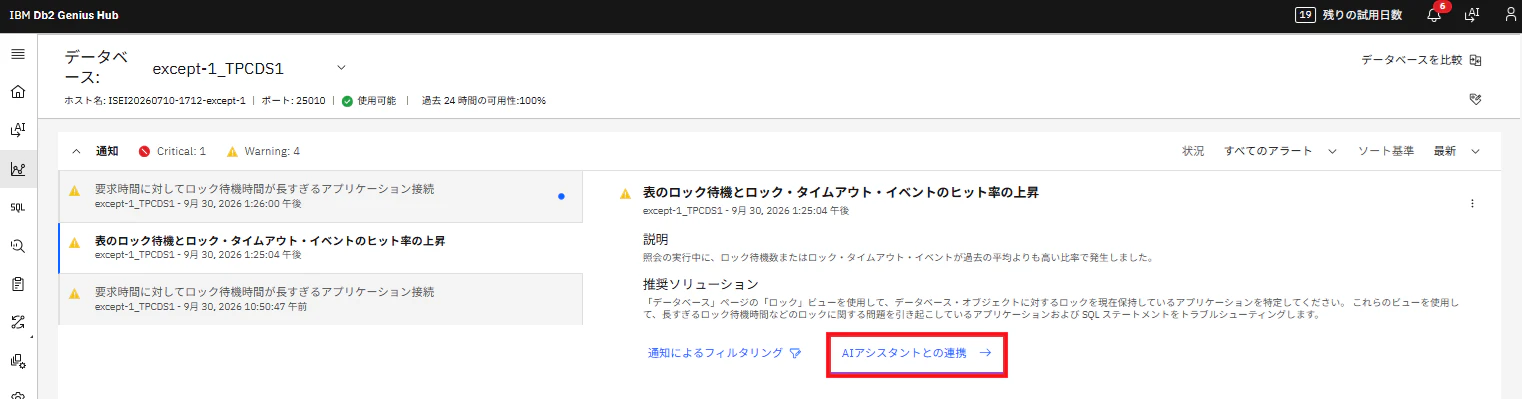This screenshot has width=1522, height=399.
Task: Click the 説明 heading in alert detail
Action: [x=656, y=240]
